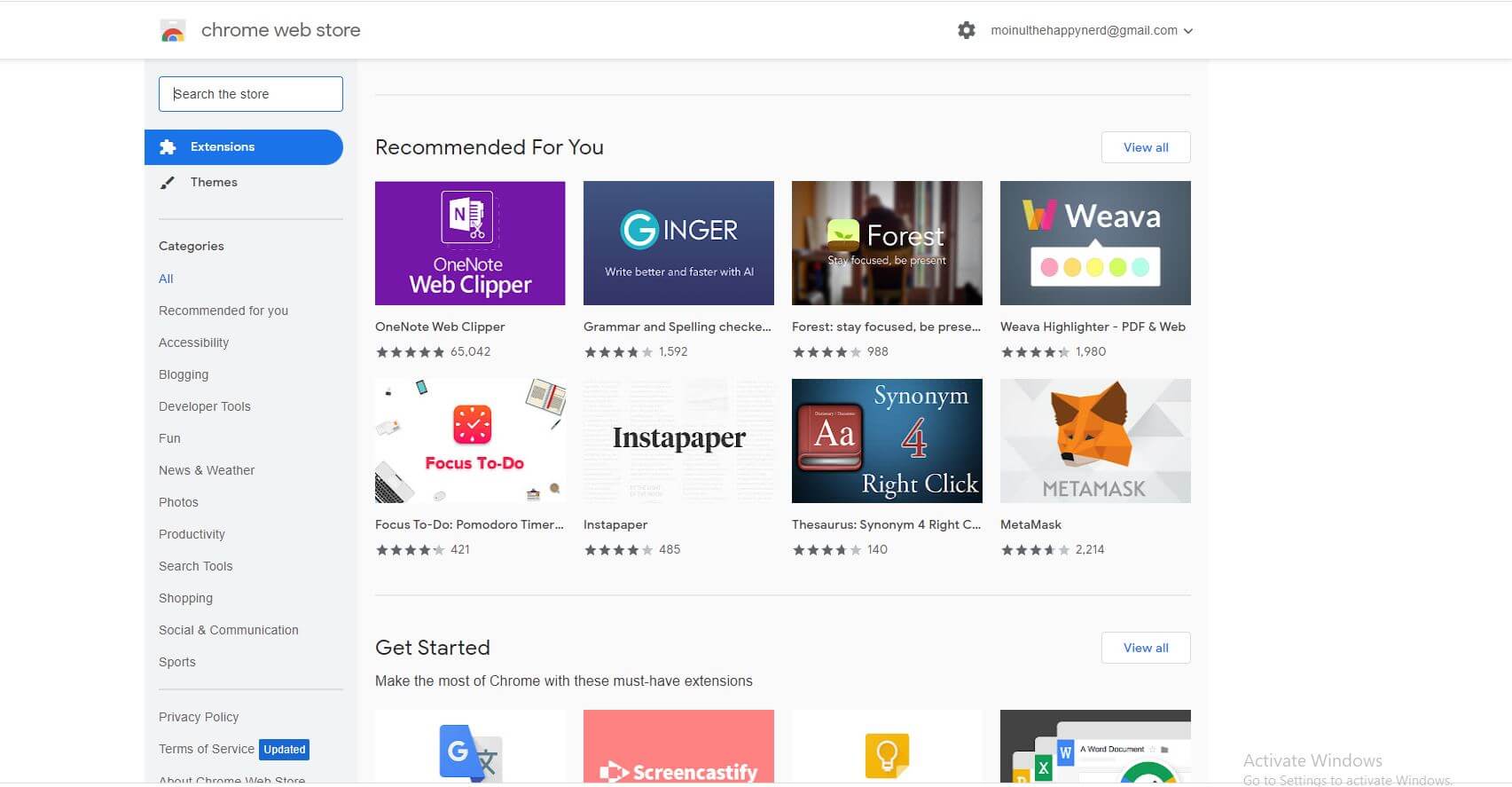This screenshot has width=1512, height=787.
Task: Open the Search Tools category
Action: click(x=196, y=566)
